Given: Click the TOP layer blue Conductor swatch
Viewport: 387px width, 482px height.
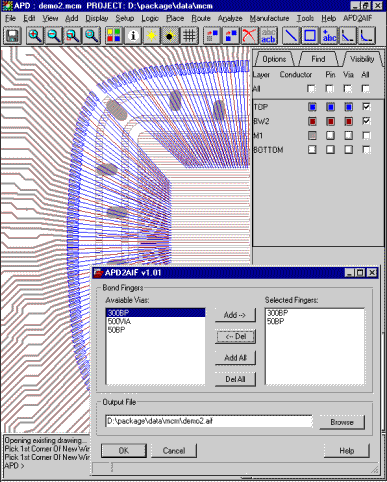Looking at the screenshot, I should 312,107.
